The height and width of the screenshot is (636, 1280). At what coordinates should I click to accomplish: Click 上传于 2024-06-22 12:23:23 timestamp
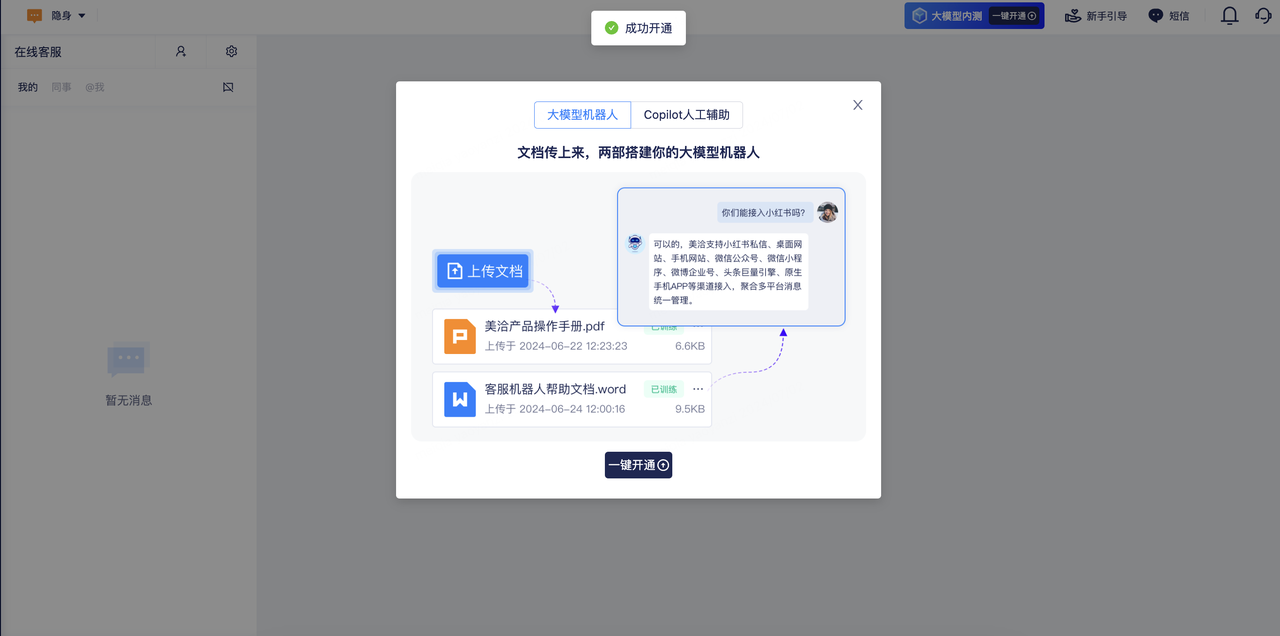point(556,346)
